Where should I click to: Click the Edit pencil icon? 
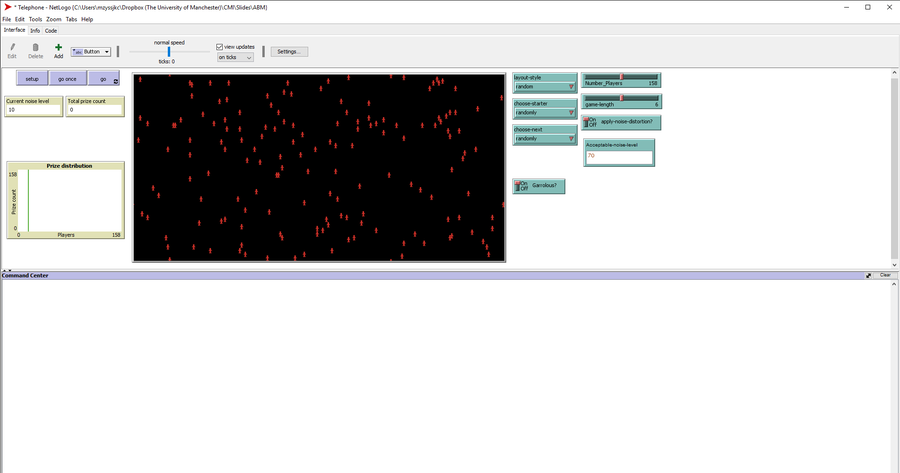(12, 48)
